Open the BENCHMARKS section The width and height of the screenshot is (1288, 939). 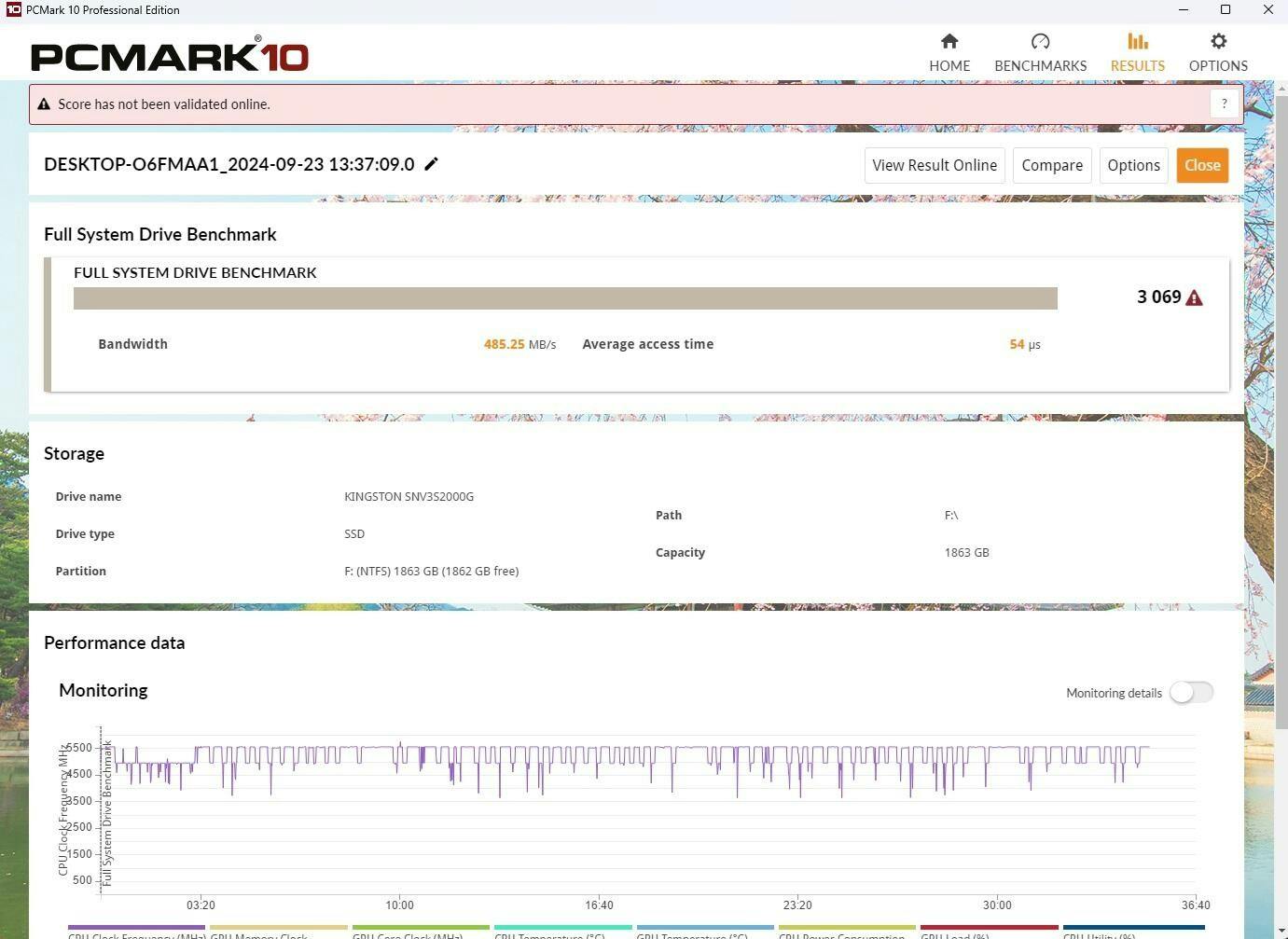1040,52
